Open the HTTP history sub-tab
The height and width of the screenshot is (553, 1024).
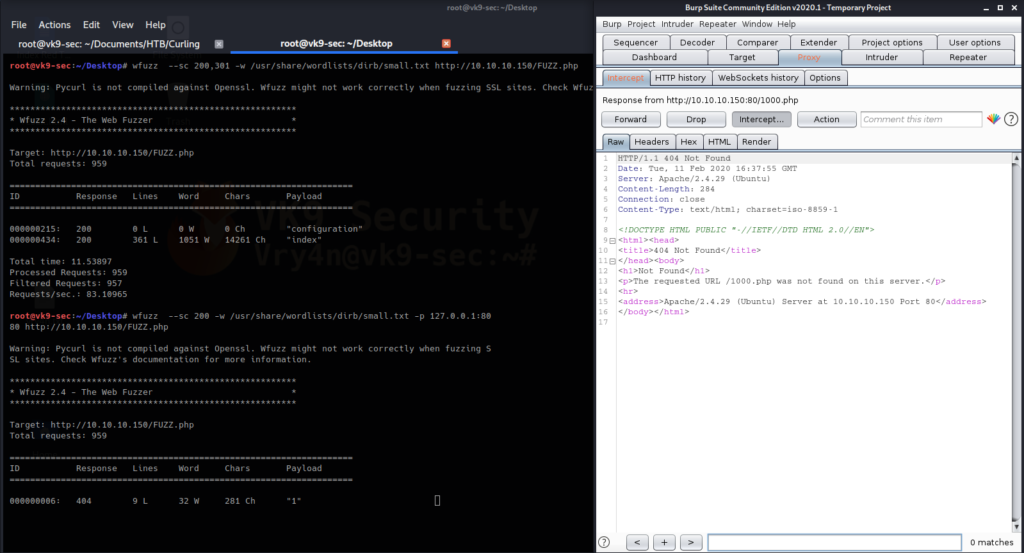tap(680, 78)
